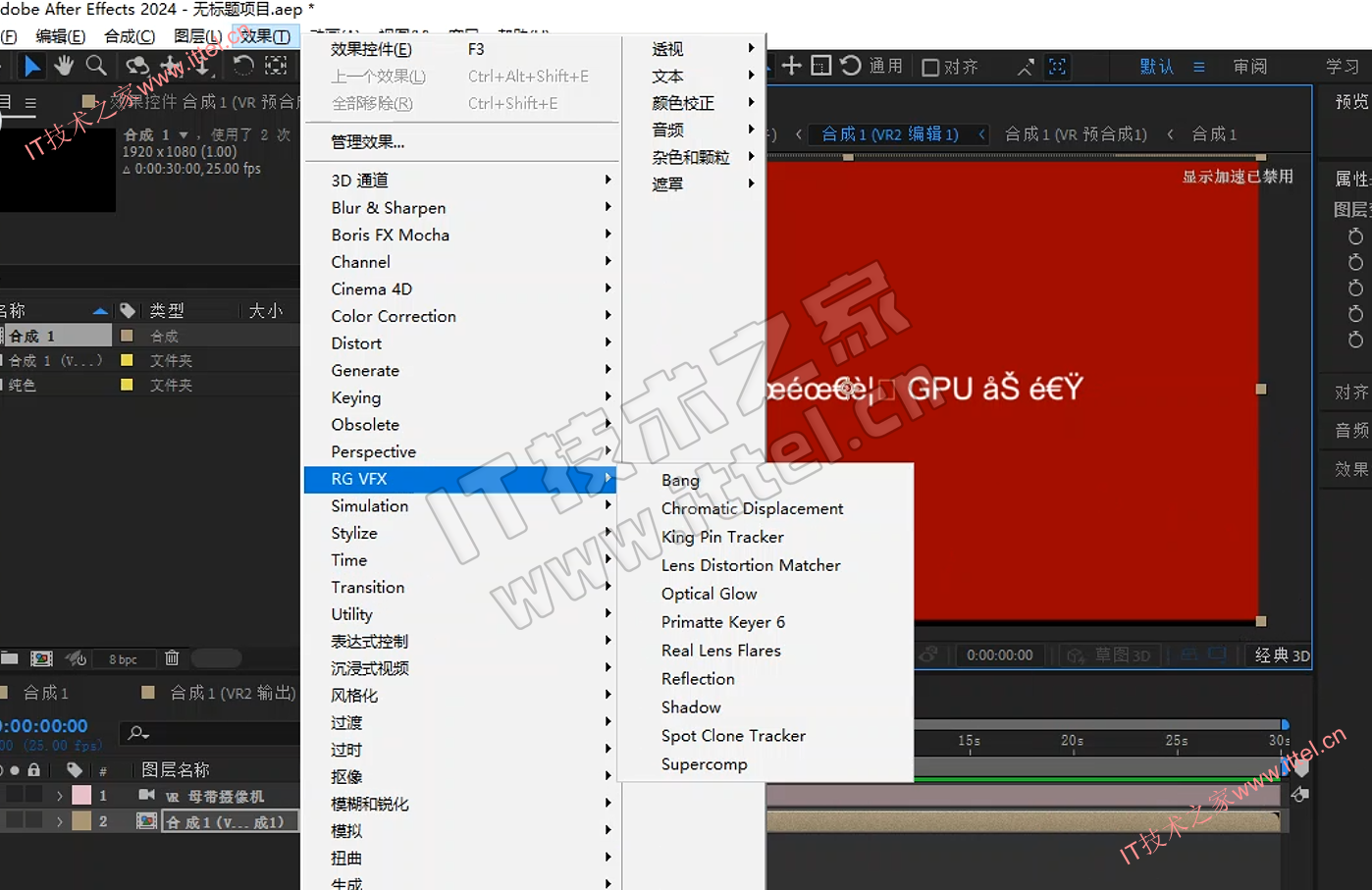Image resolution: width=1372 pixels, height=890 pixels.
Task: Switch to the 学习 workspace
Action: 1342,67
